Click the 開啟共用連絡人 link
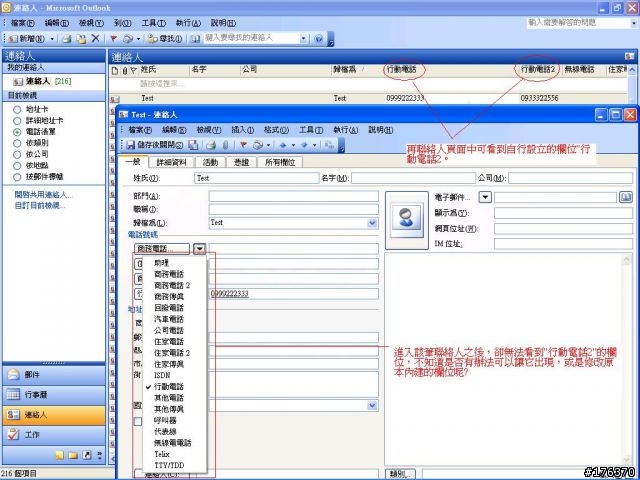This screenshot has height=480, width=640. [x=43, y=195]
